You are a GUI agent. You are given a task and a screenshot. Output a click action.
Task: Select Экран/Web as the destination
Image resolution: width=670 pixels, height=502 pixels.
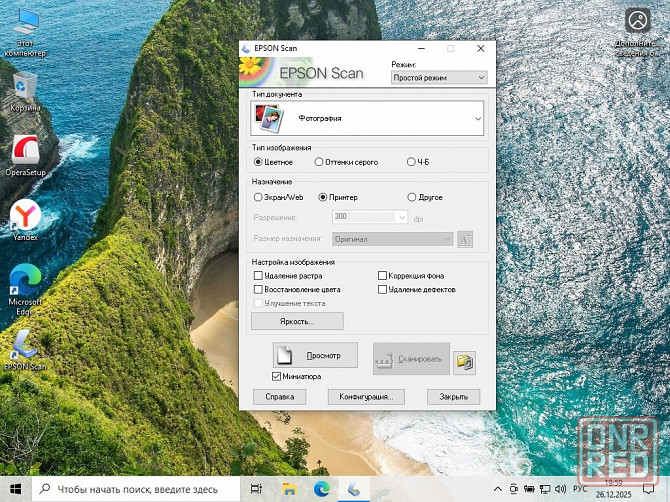point(259,198)
